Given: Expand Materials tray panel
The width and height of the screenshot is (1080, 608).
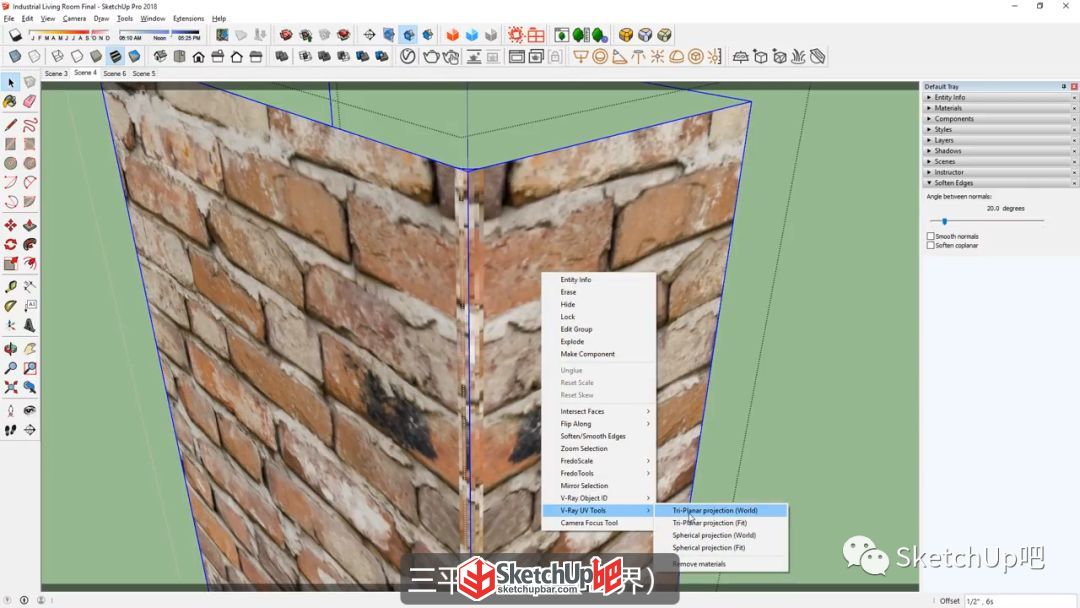Looking at the screenshot, I should [x=1000, y=108].
